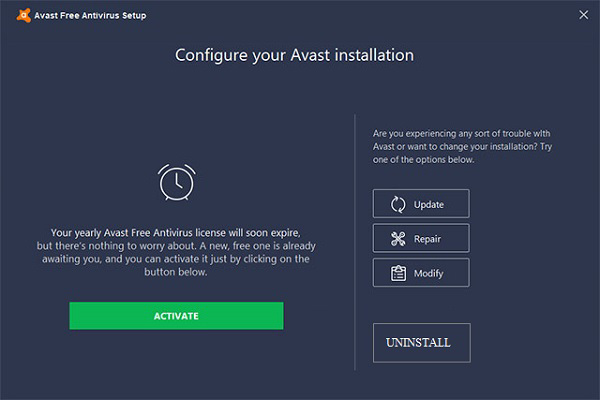Click the "Are you experiencing any sort of trouble" text
600x400 pixels.
tap(460, 133)
